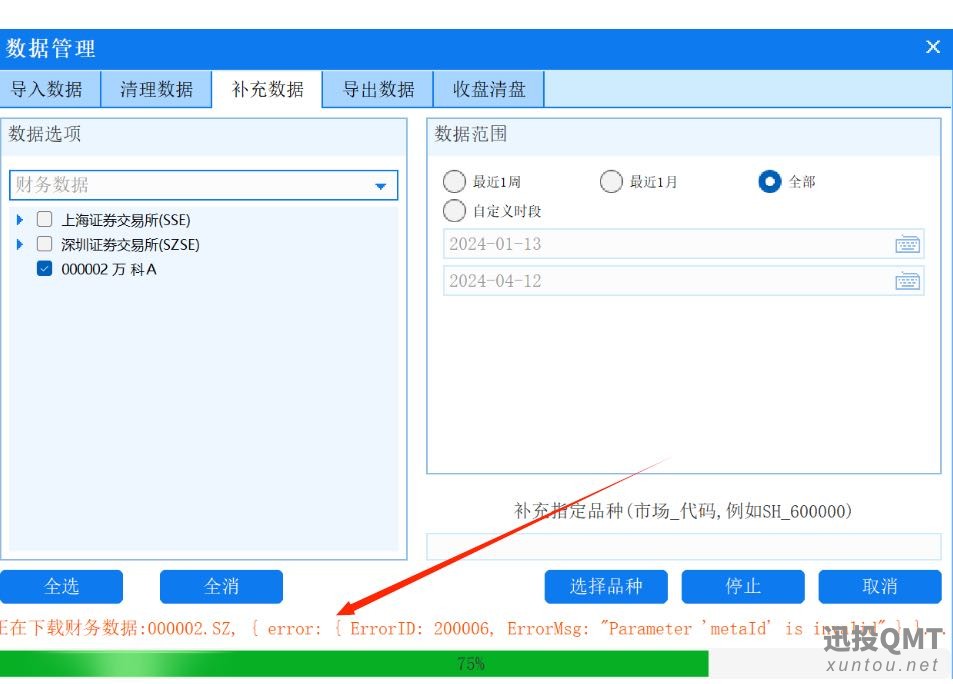
Task: Click the 取消 button
Action: [879, 586]
